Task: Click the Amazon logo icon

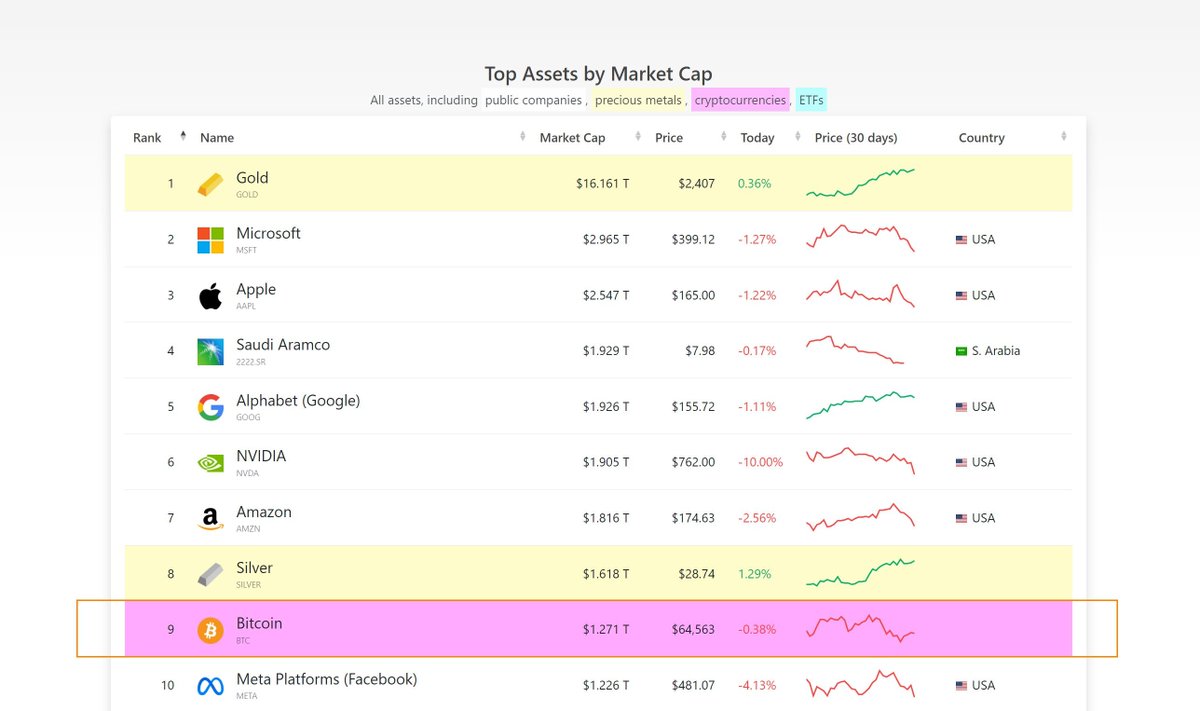Action: 210,519
